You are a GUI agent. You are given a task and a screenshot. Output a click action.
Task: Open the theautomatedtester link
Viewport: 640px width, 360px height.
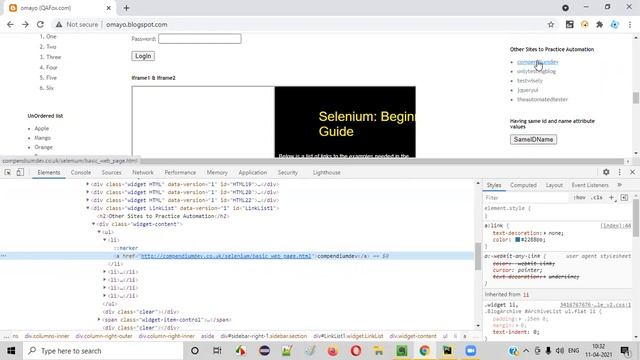pyautogui.click(x=542, y=100)
